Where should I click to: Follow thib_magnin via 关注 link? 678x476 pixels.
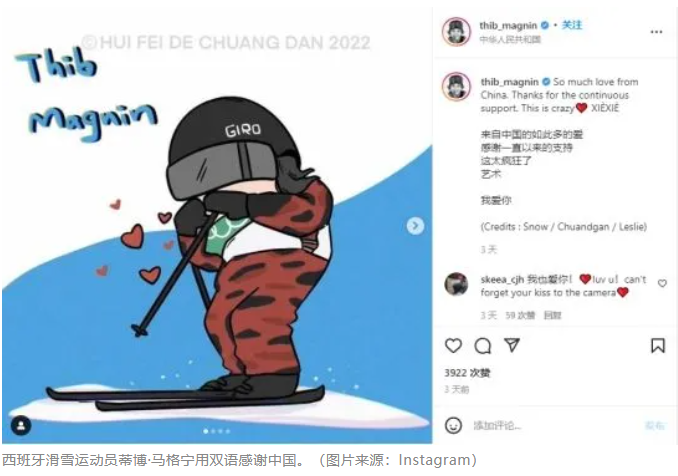coord(572,25)
